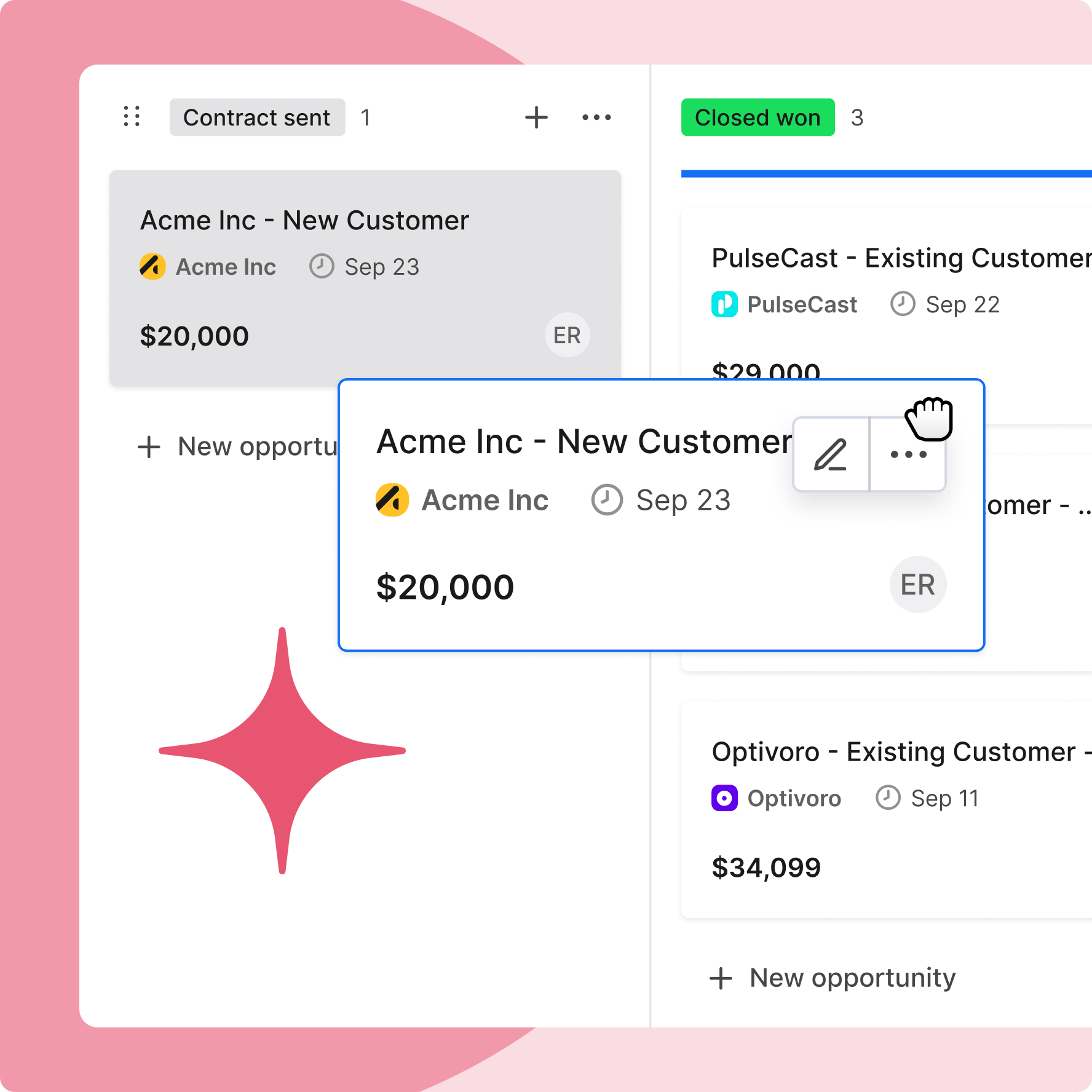Click the Optivoro company logo icon
1092x1092 pixels.
pyautogui.click(x=724, y=798)
